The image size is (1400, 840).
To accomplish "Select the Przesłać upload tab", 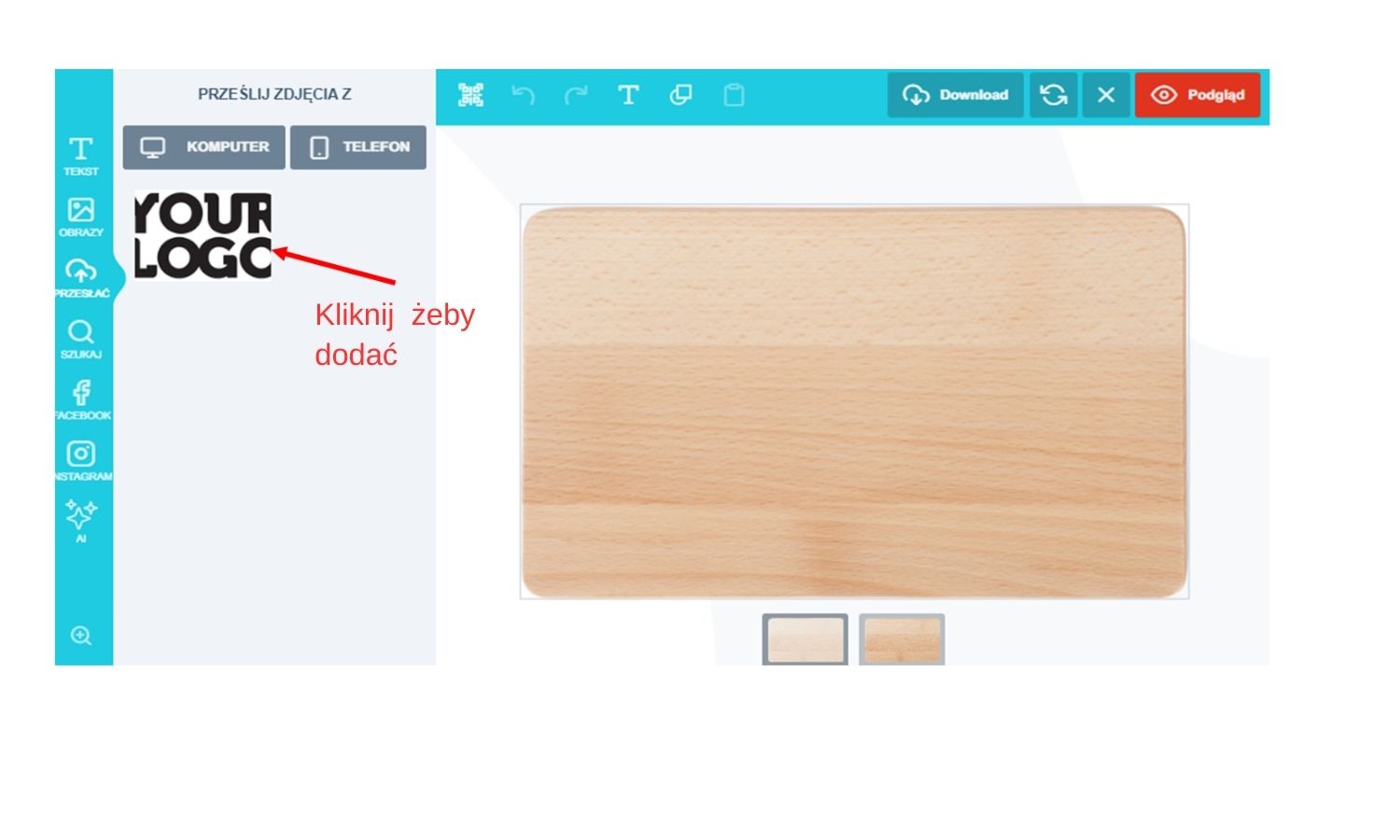I will [x=81, y=277].
